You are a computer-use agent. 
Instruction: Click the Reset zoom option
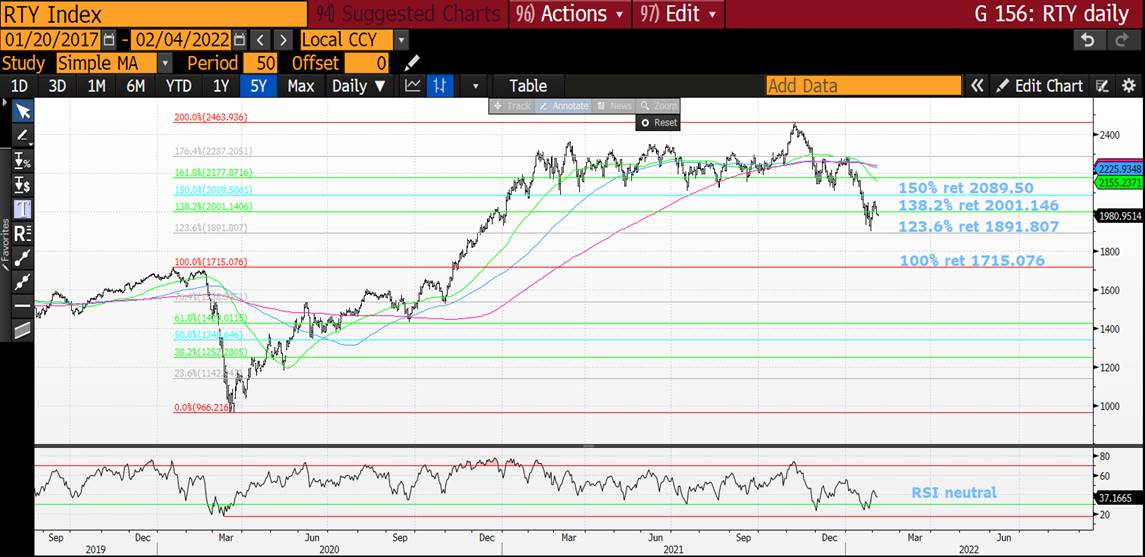click(659, 123)
